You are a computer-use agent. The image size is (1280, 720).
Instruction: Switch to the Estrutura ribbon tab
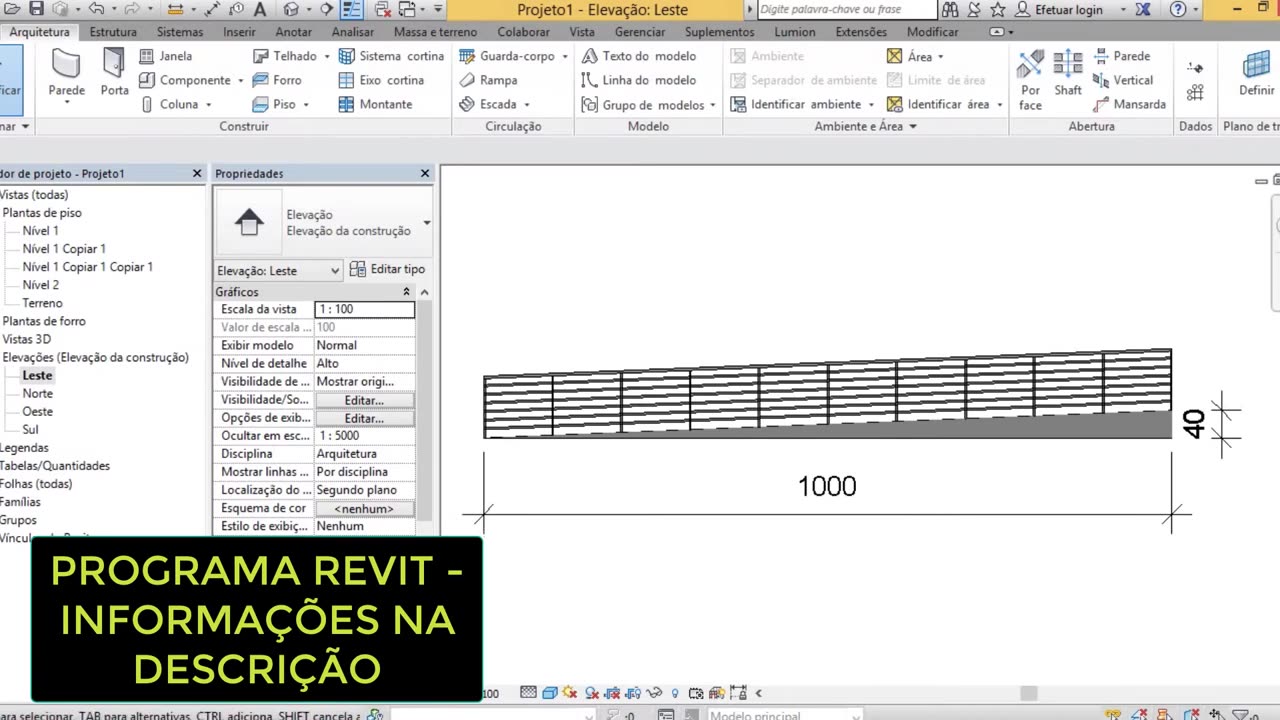tap(113, 32)
